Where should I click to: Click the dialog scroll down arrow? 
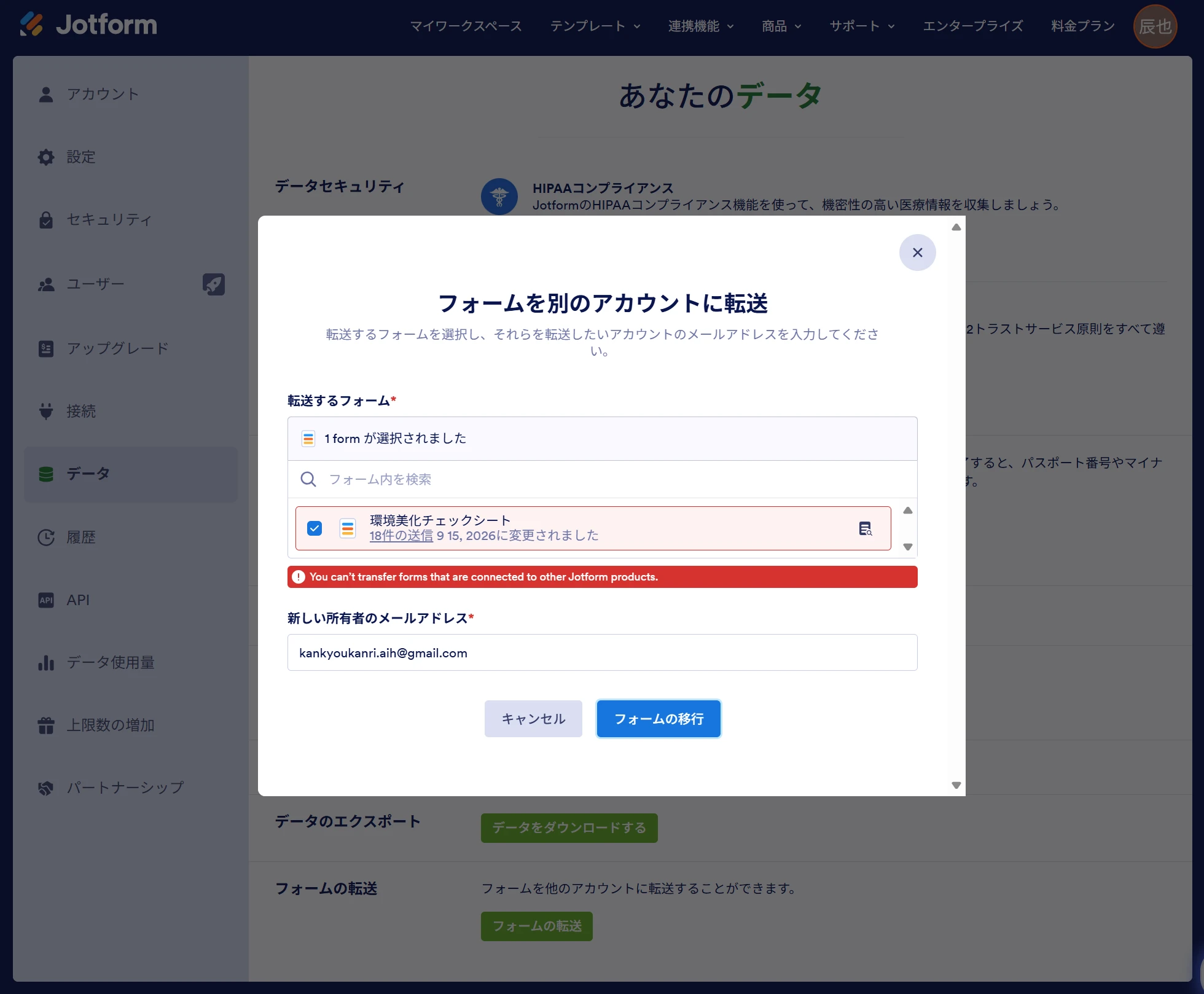point(956,785)
